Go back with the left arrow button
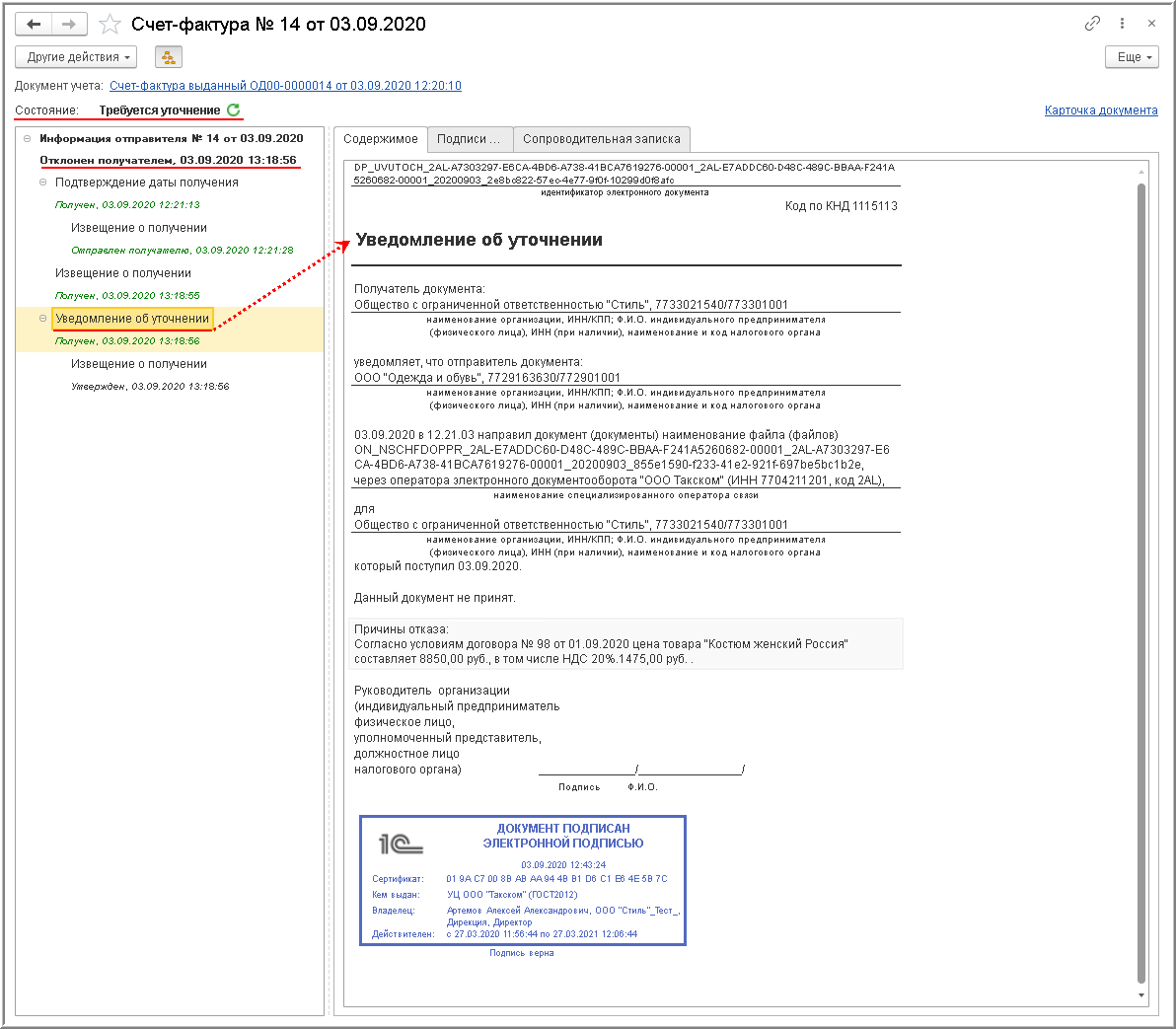Viewport: 1176px width, 1029px height. click(34, 24)
